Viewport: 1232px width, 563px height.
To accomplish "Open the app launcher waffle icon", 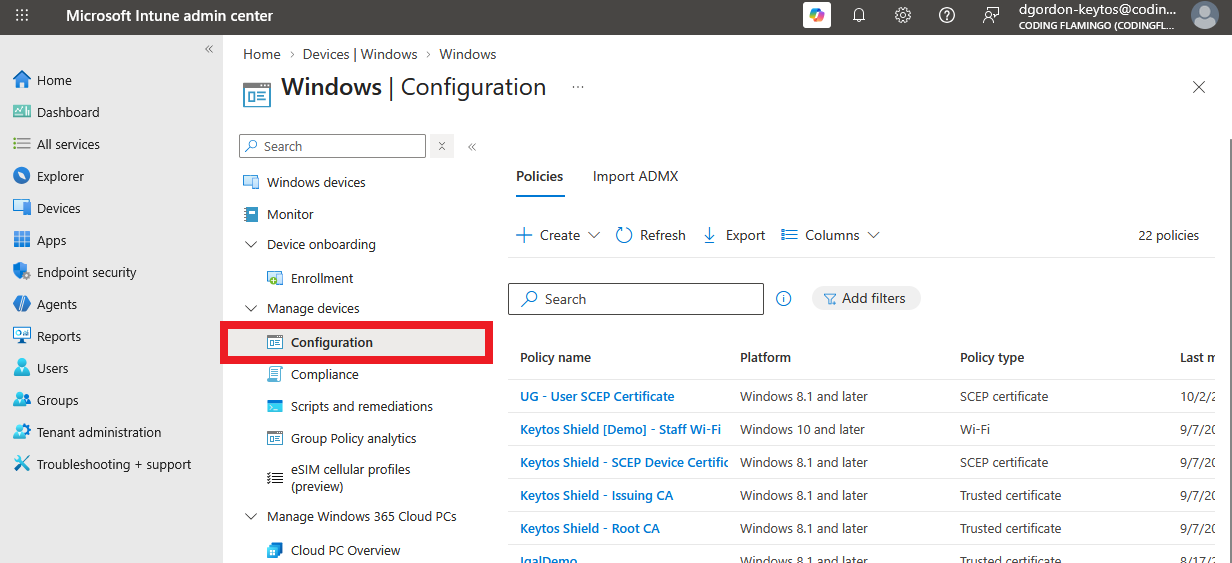I will tap(22, 15).
